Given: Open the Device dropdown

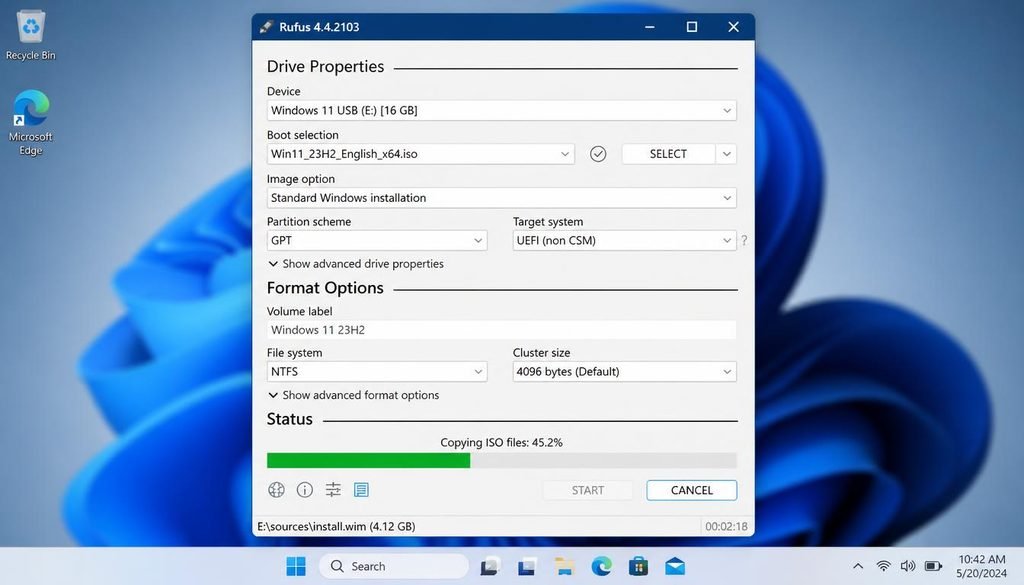Looking at the screenshot, I should tap(502, 110).
